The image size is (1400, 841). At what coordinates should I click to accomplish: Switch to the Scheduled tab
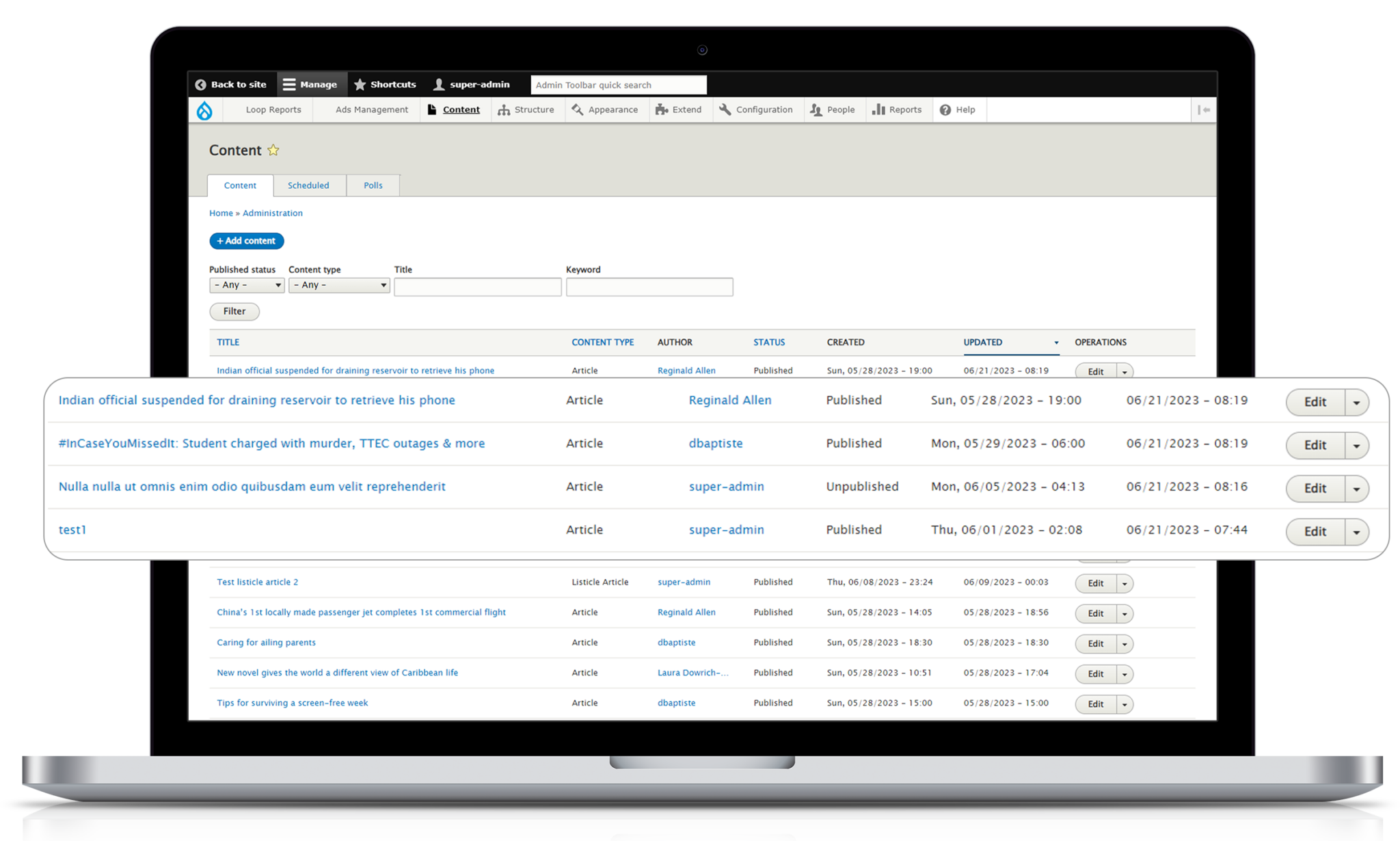308,185
